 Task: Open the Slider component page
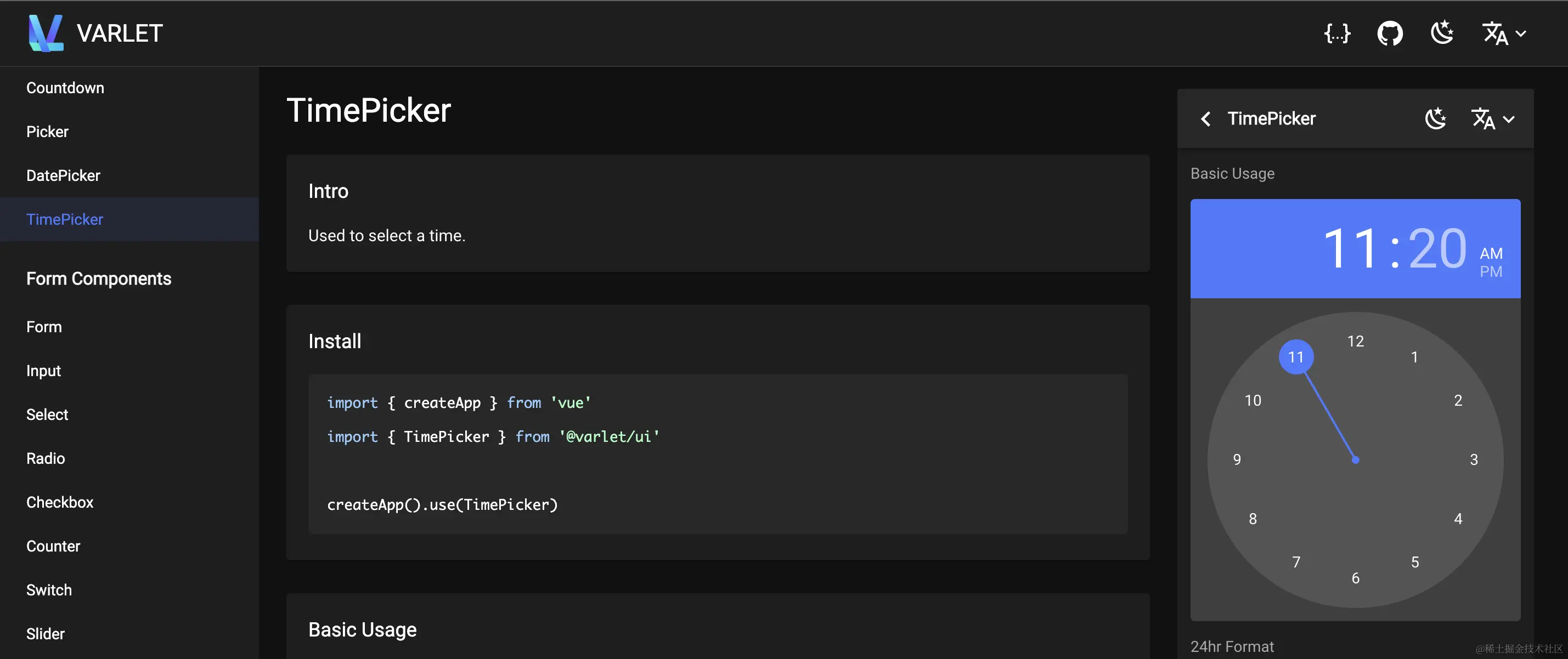pos(45,633)
